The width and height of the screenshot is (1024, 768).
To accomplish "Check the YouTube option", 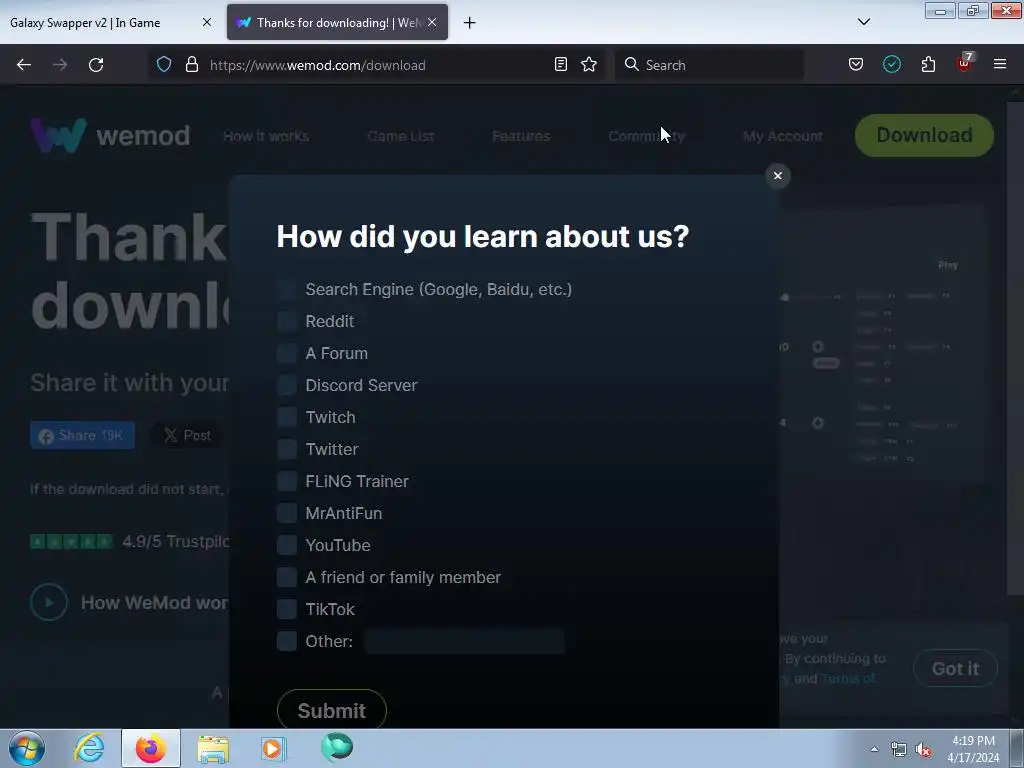I will click(287, 545).
